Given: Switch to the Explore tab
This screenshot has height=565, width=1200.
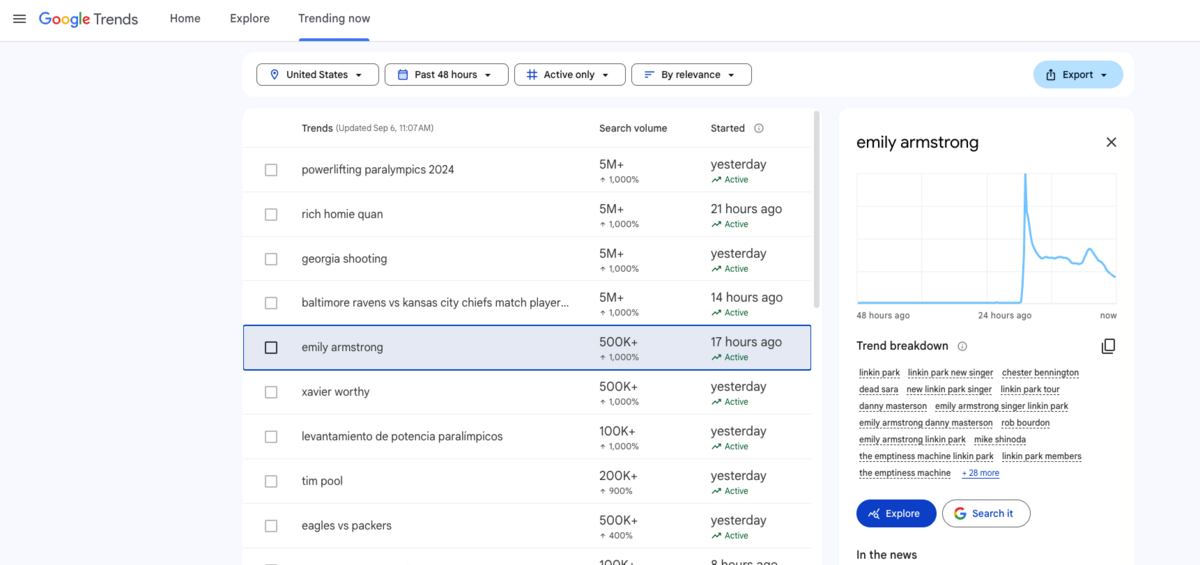Looking at the screenshot, I should click(x=249, y=19).
